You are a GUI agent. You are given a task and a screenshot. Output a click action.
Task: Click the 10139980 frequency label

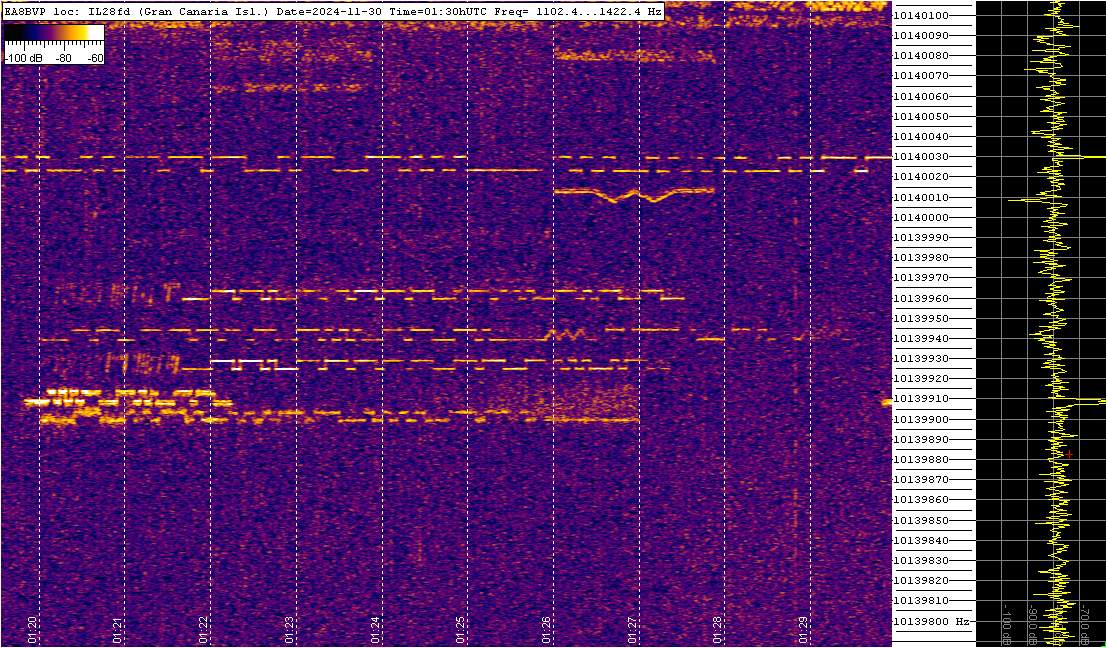pos(921,258)
